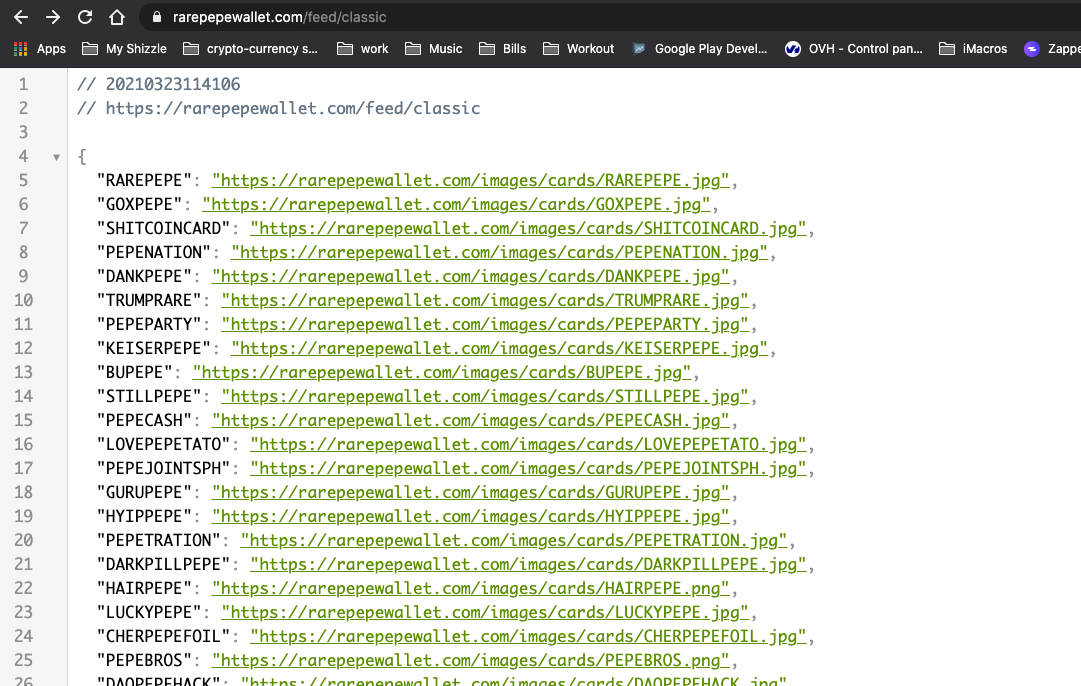Viewport: 1081px width, 686px height.
Task: Open the Google Play Developer bookmark
Action: tap(700, 49)
